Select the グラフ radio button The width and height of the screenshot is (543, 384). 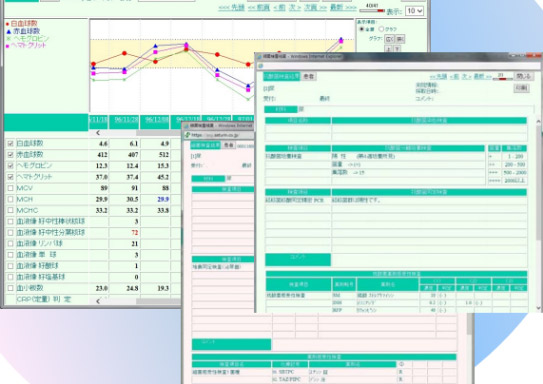(x=381, y=29)
